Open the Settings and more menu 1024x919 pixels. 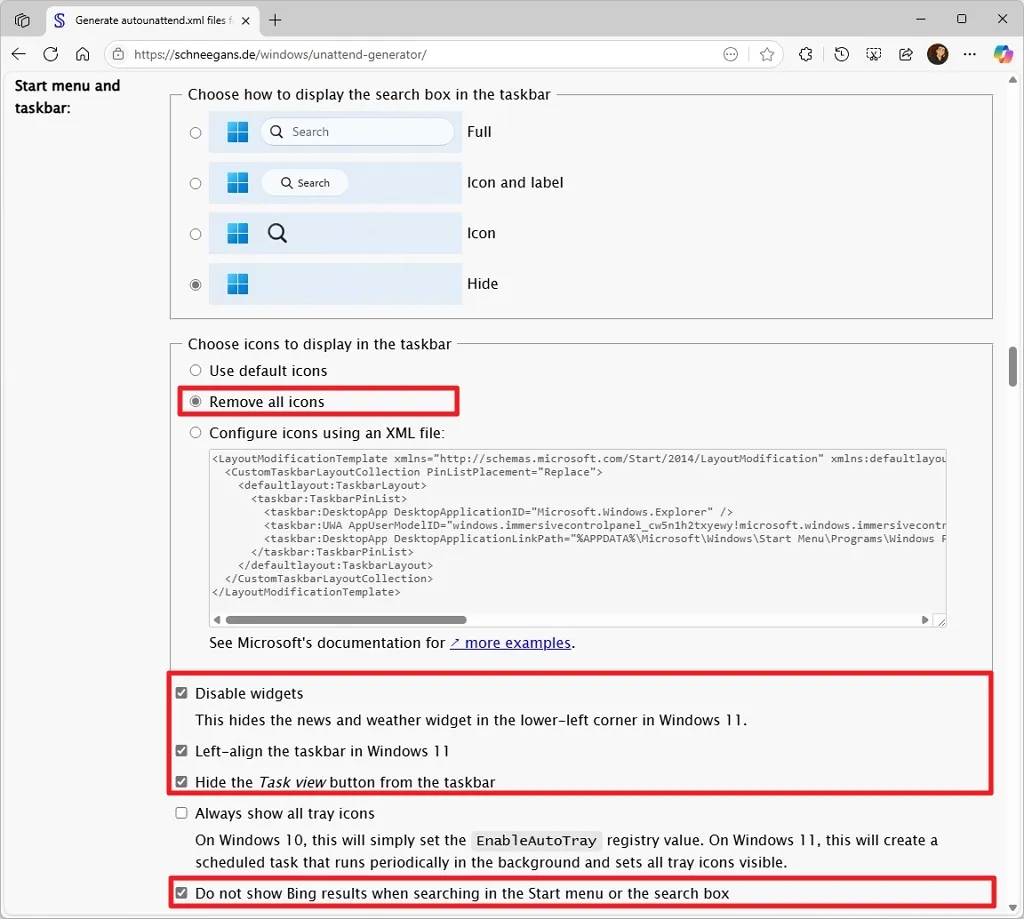coord(969,54)
